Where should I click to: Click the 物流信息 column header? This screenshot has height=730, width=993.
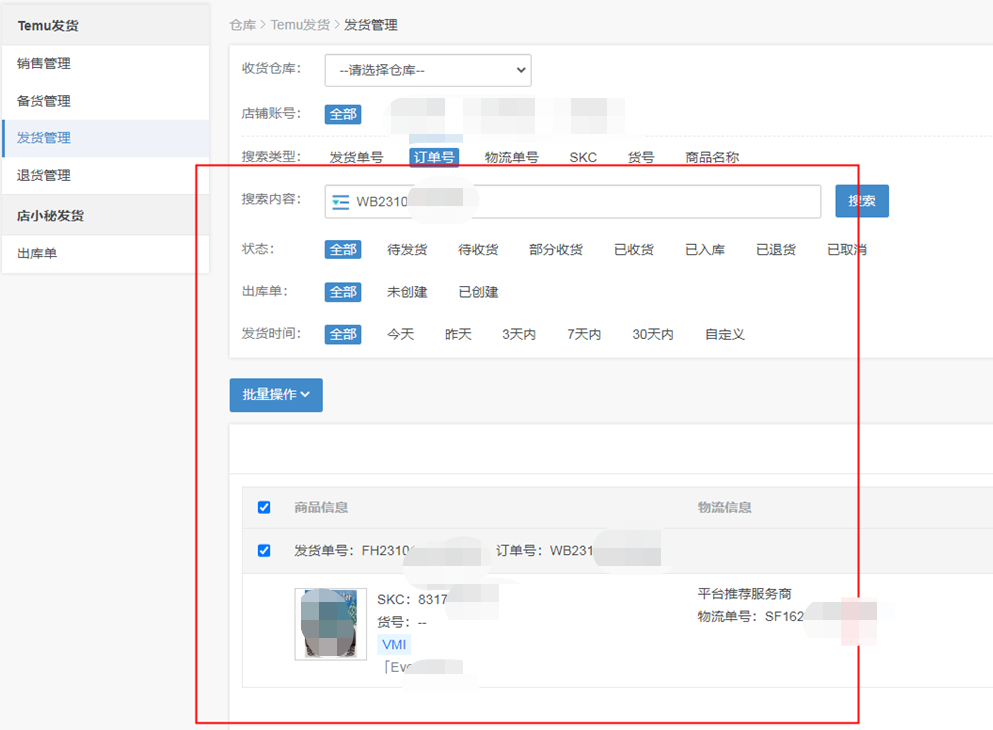(724, 507)
